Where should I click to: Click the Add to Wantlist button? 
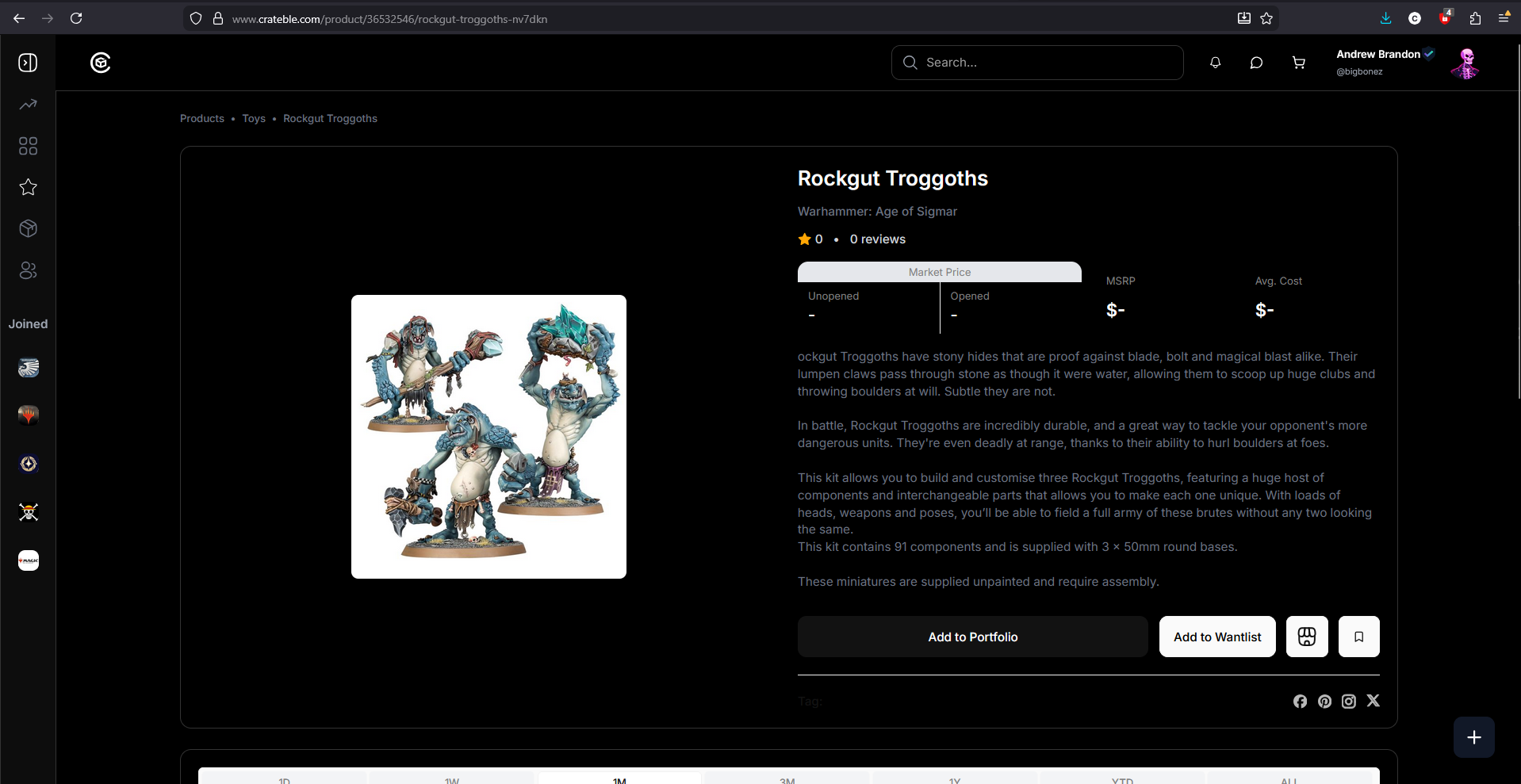coord(1217,637)
